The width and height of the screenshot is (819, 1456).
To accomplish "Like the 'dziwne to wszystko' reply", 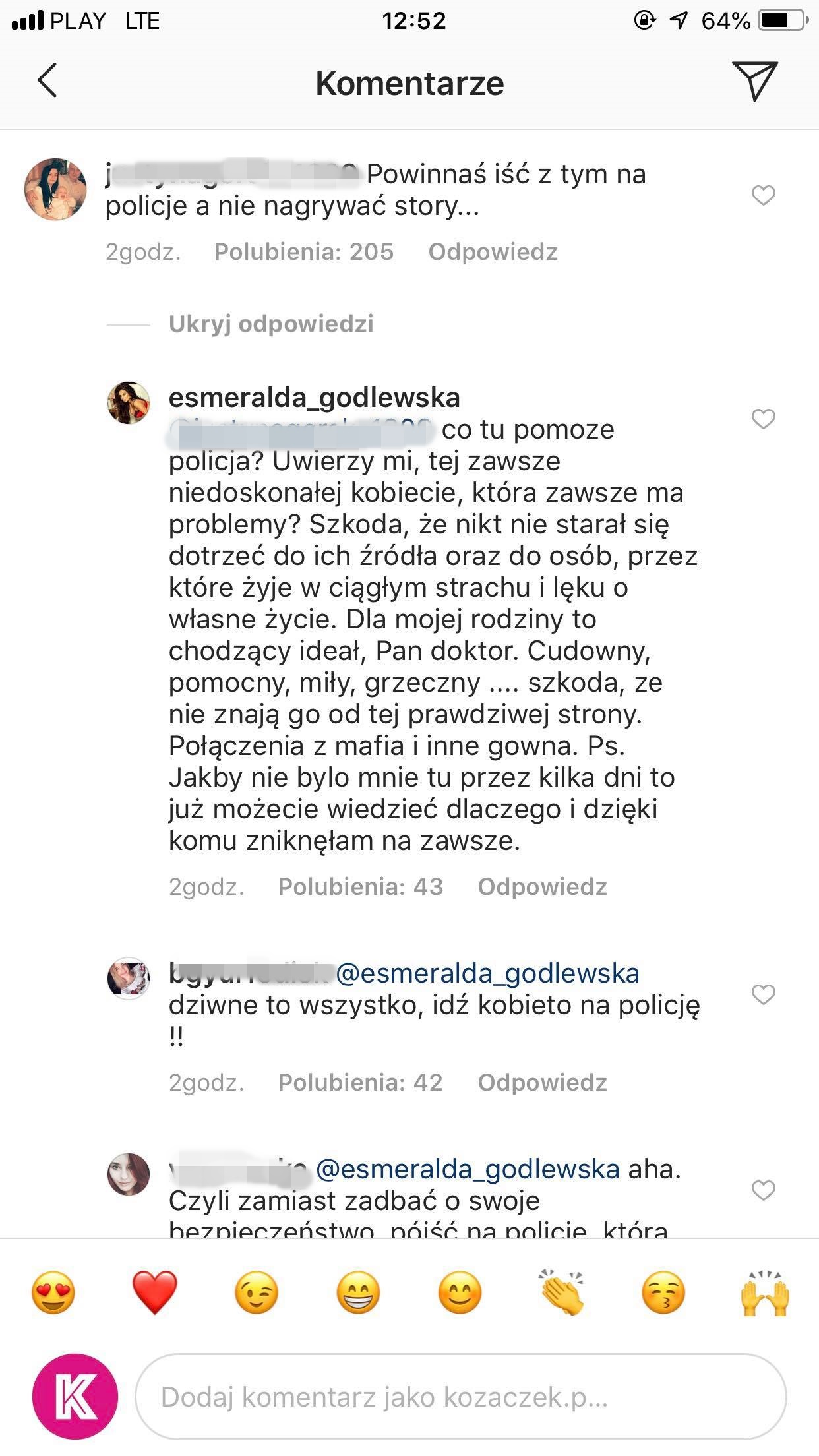I will 764,994.
